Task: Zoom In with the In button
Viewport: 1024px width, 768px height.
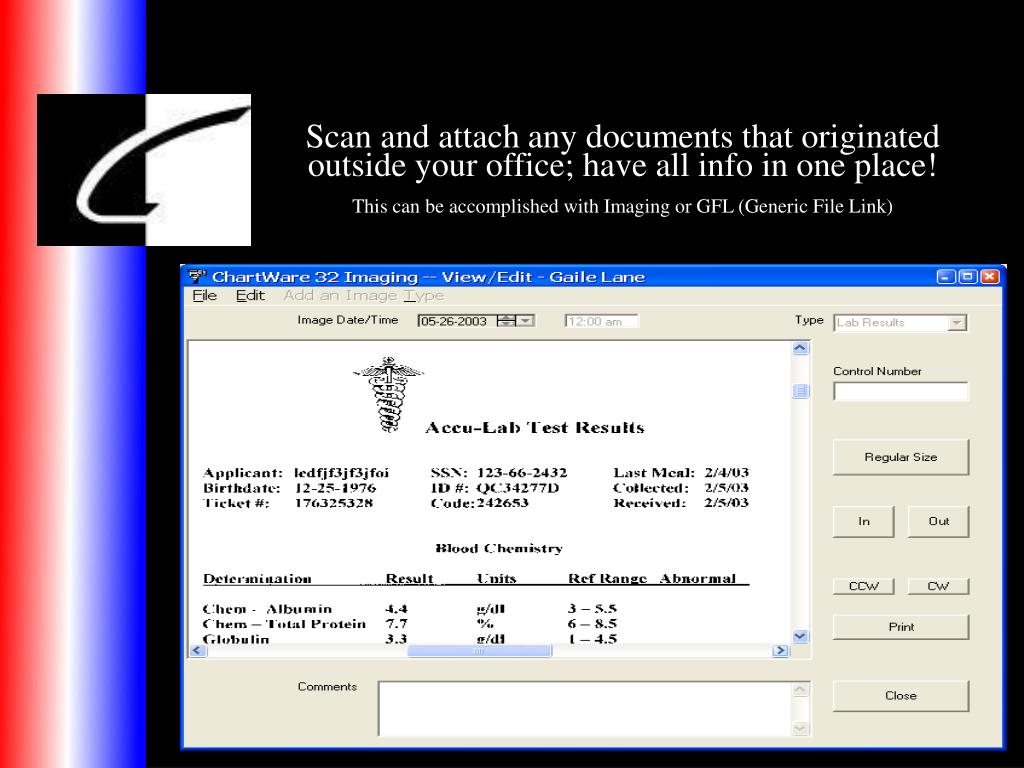Action: (x=863, y=521)
